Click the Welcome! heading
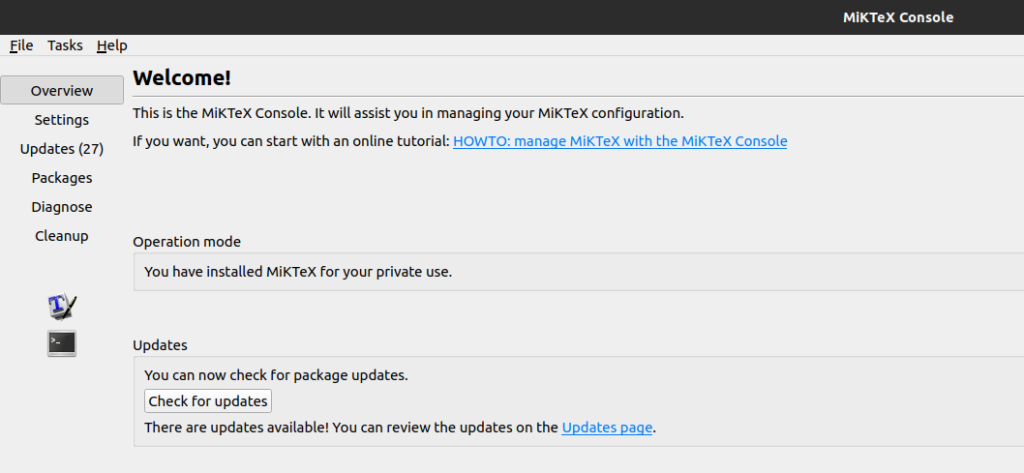Image resolution: width=1024 pixels, height=473 pixels. tap(182, 78)
